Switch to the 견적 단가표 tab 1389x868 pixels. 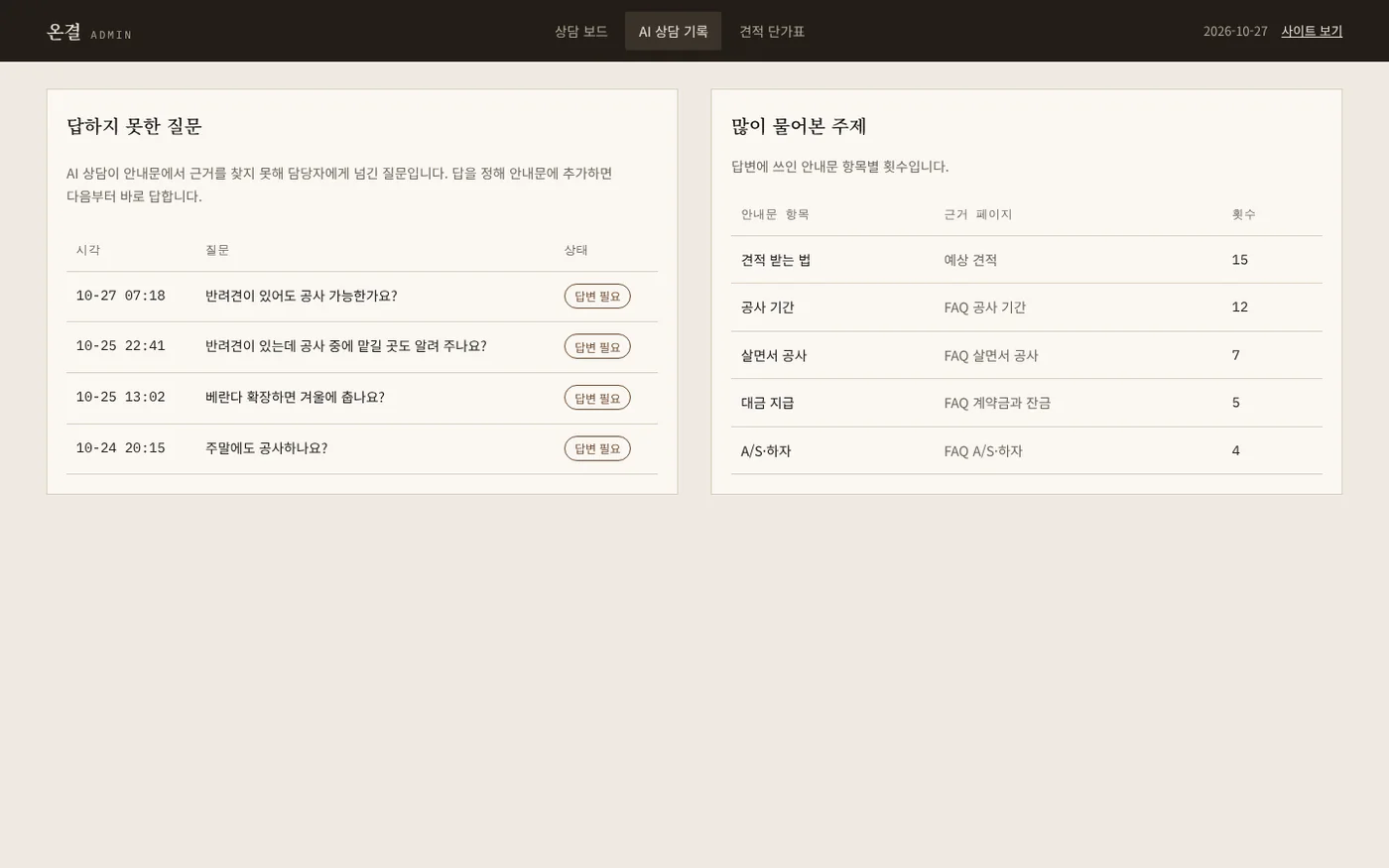coord(772,31)
